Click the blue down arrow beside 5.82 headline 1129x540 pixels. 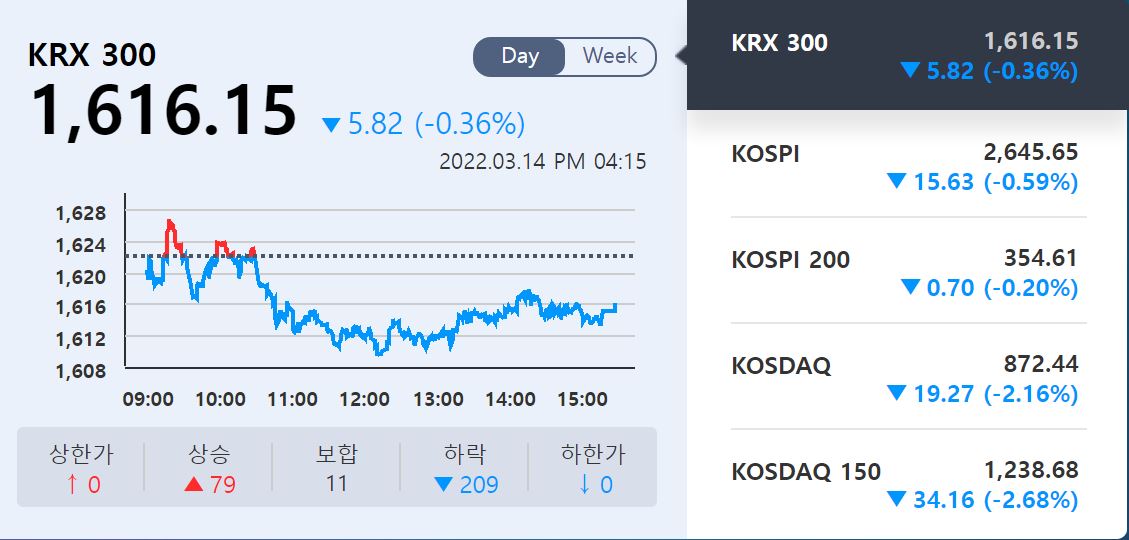coord(331,125)
